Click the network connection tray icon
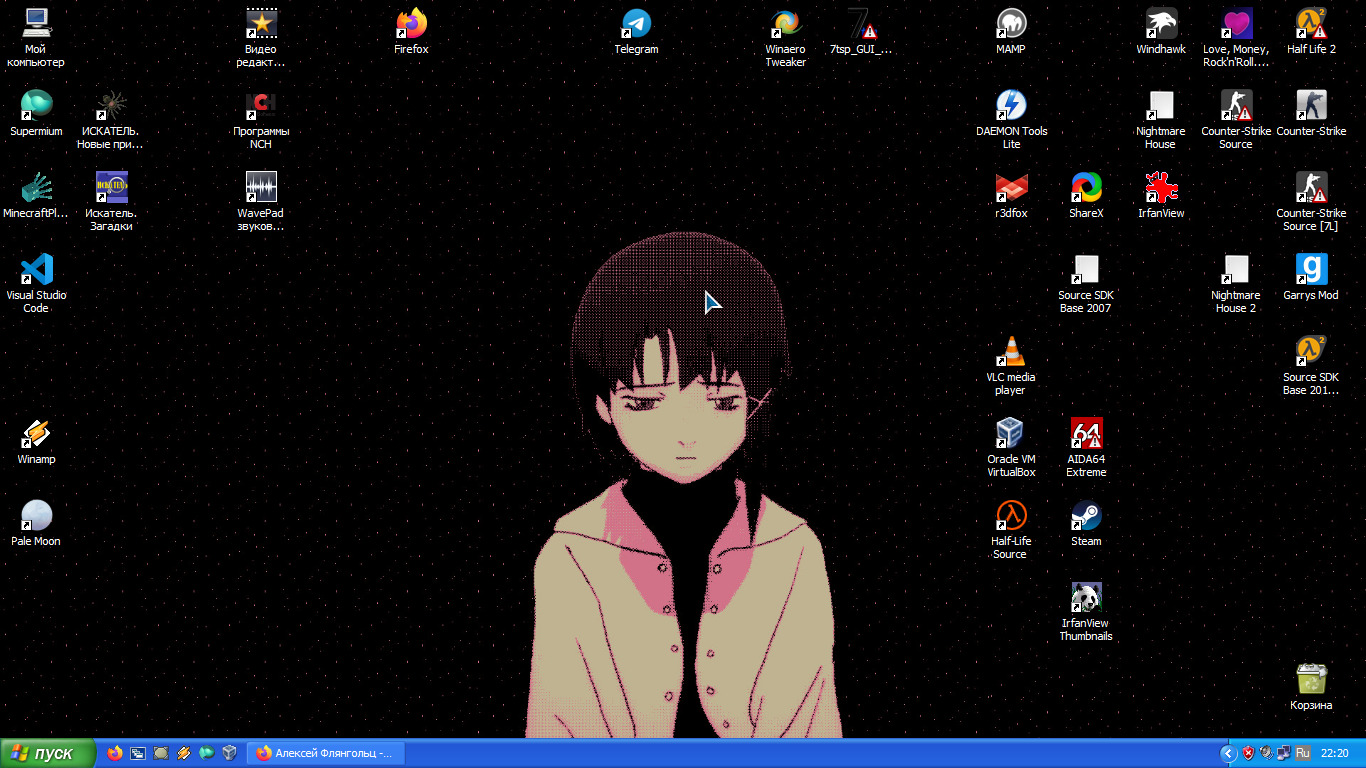1366x768 pixels. pos(1284,753)
